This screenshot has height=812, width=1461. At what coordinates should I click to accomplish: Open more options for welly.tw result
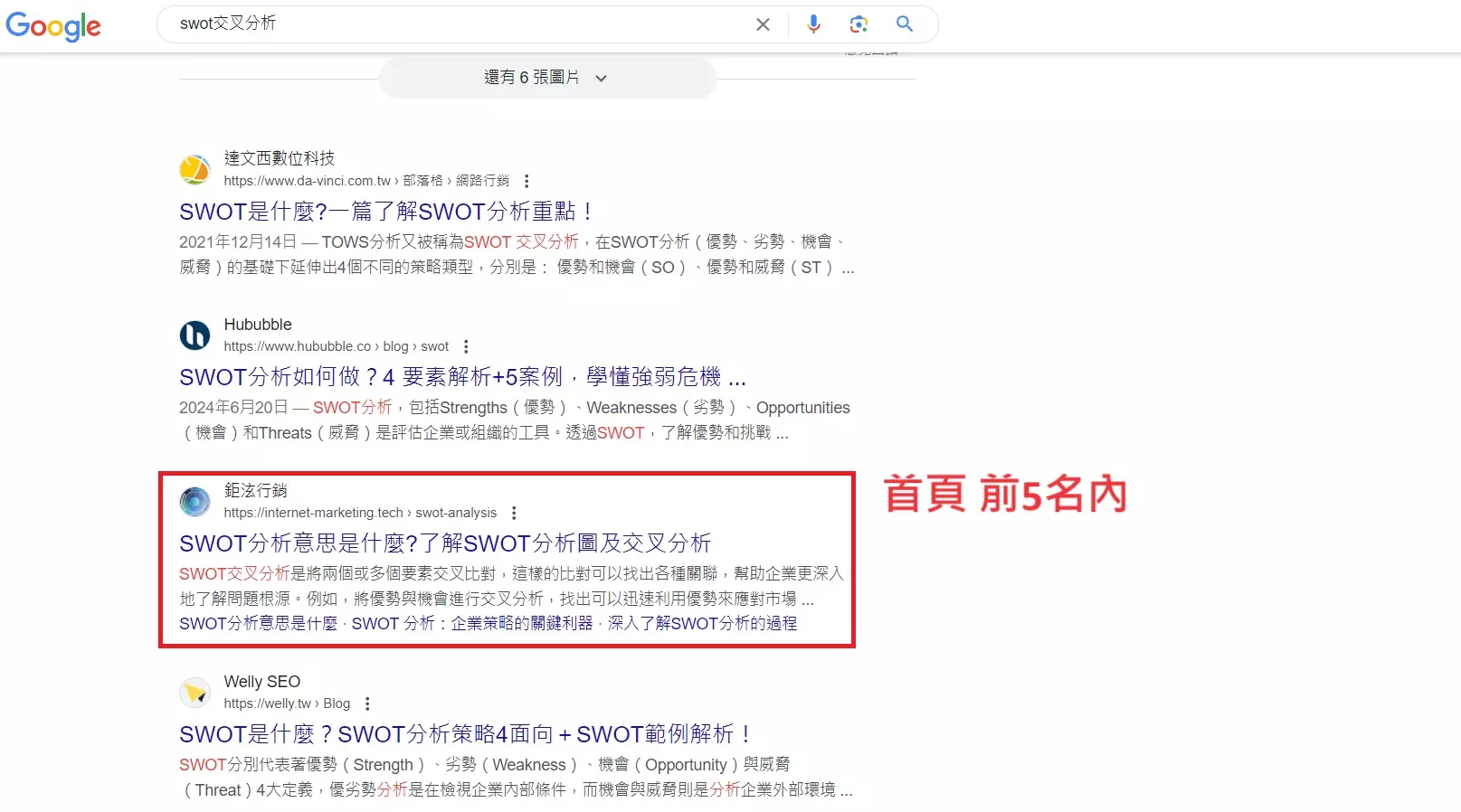pyautogui.click(x=367, y=703)
